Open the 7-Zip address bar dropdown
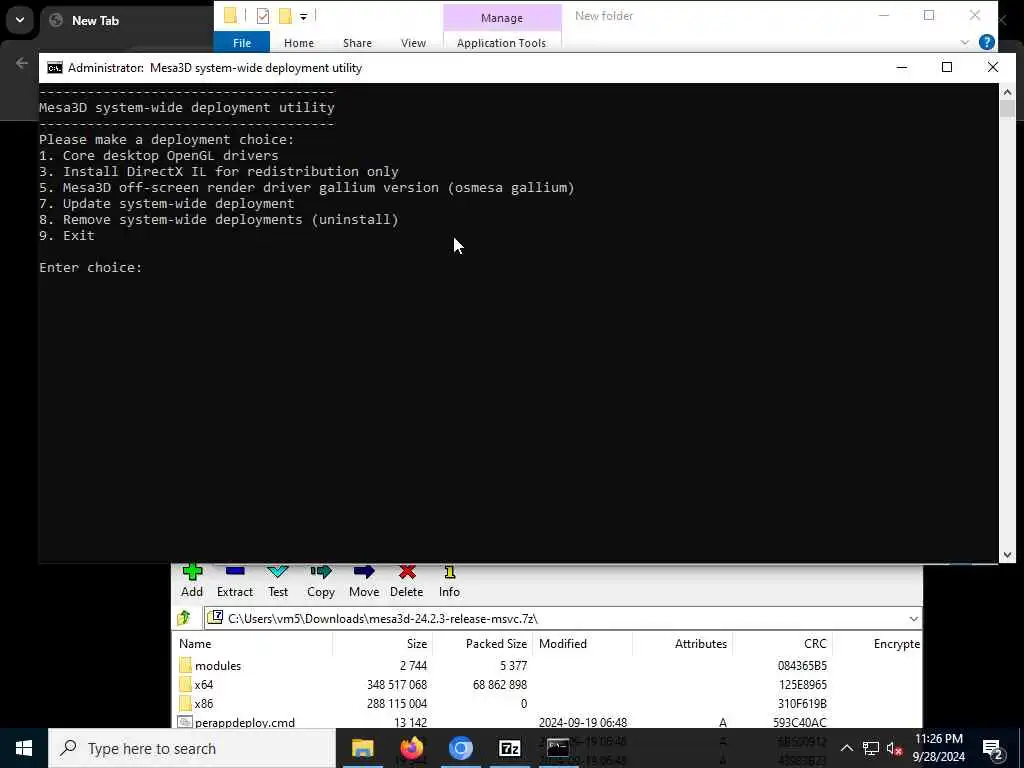The height and width of the screenshot is (768, 1024). [913, 618]
